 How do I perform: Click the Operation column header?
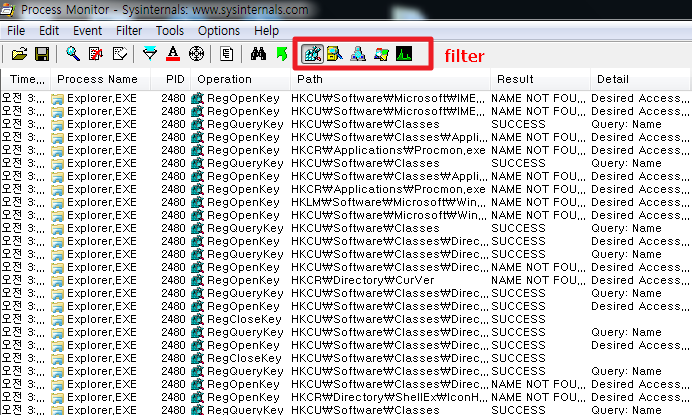[241, 79]
